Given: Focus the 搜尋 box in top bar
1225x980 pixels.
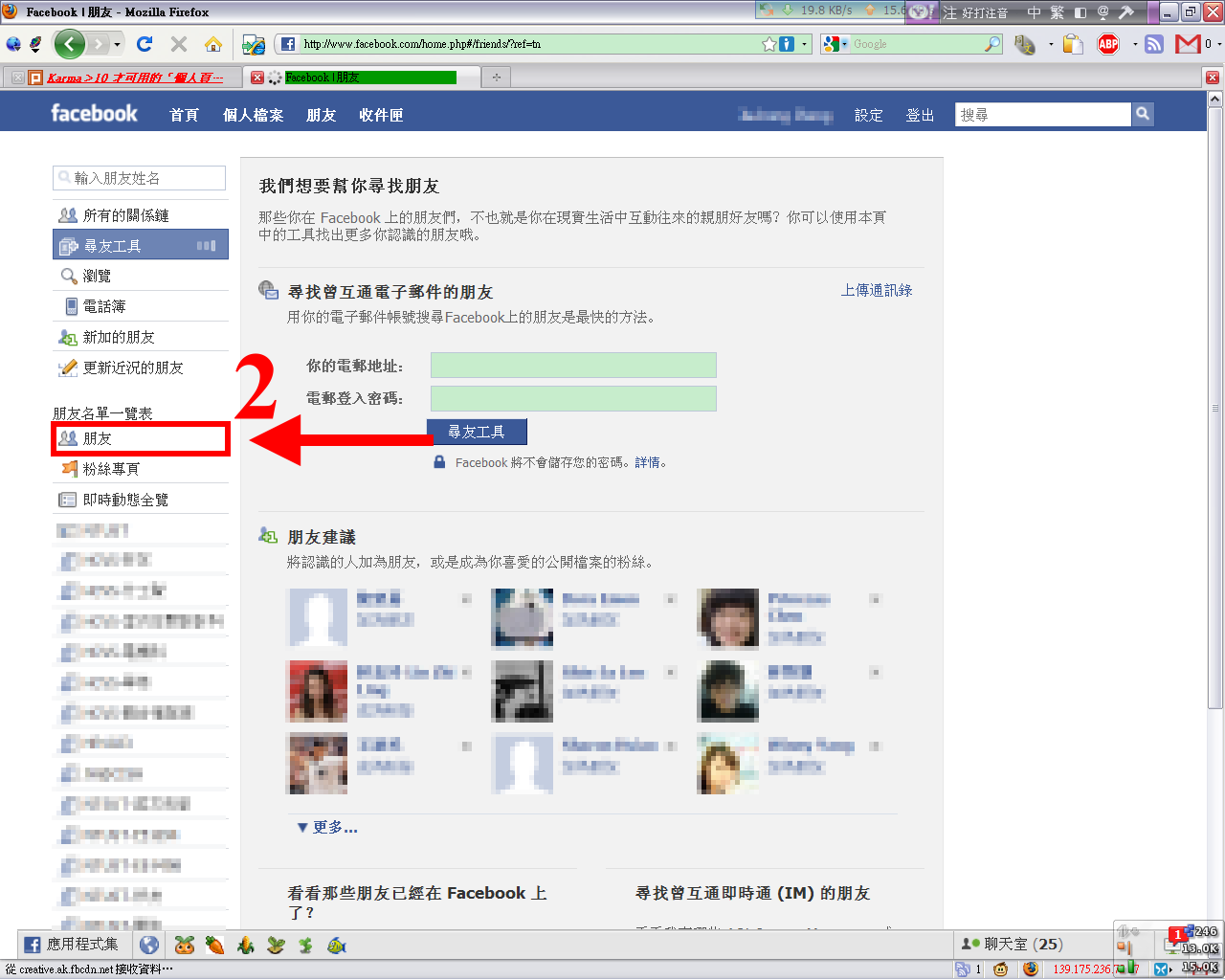Looking at the screenshot, I should 1043,115.
